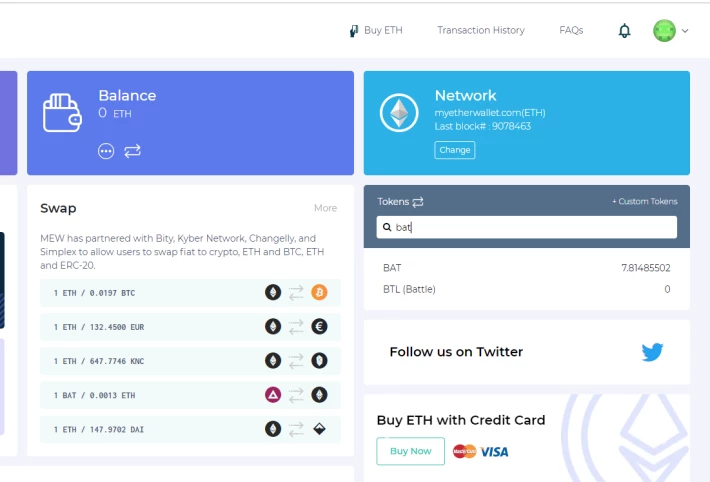Click the Ethereum network logo
Viewport: 710px width, 482px height.
pyautogui.click(x=399, y=113)
